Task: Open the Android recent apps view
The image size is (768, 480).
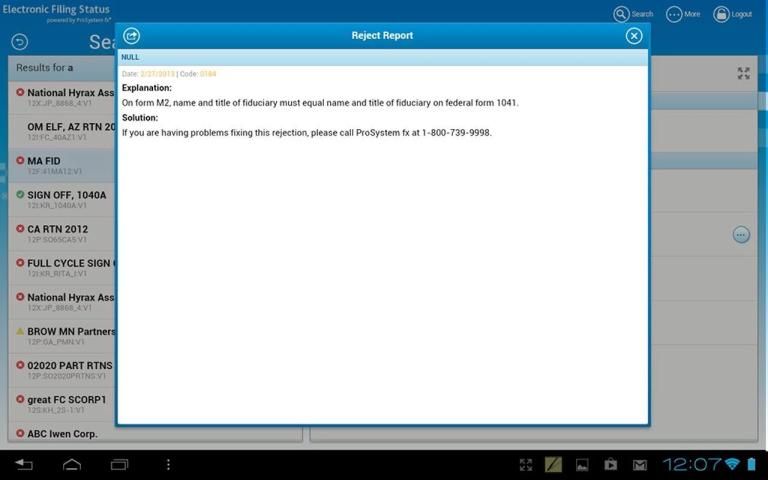Action: tap(119, 465)
